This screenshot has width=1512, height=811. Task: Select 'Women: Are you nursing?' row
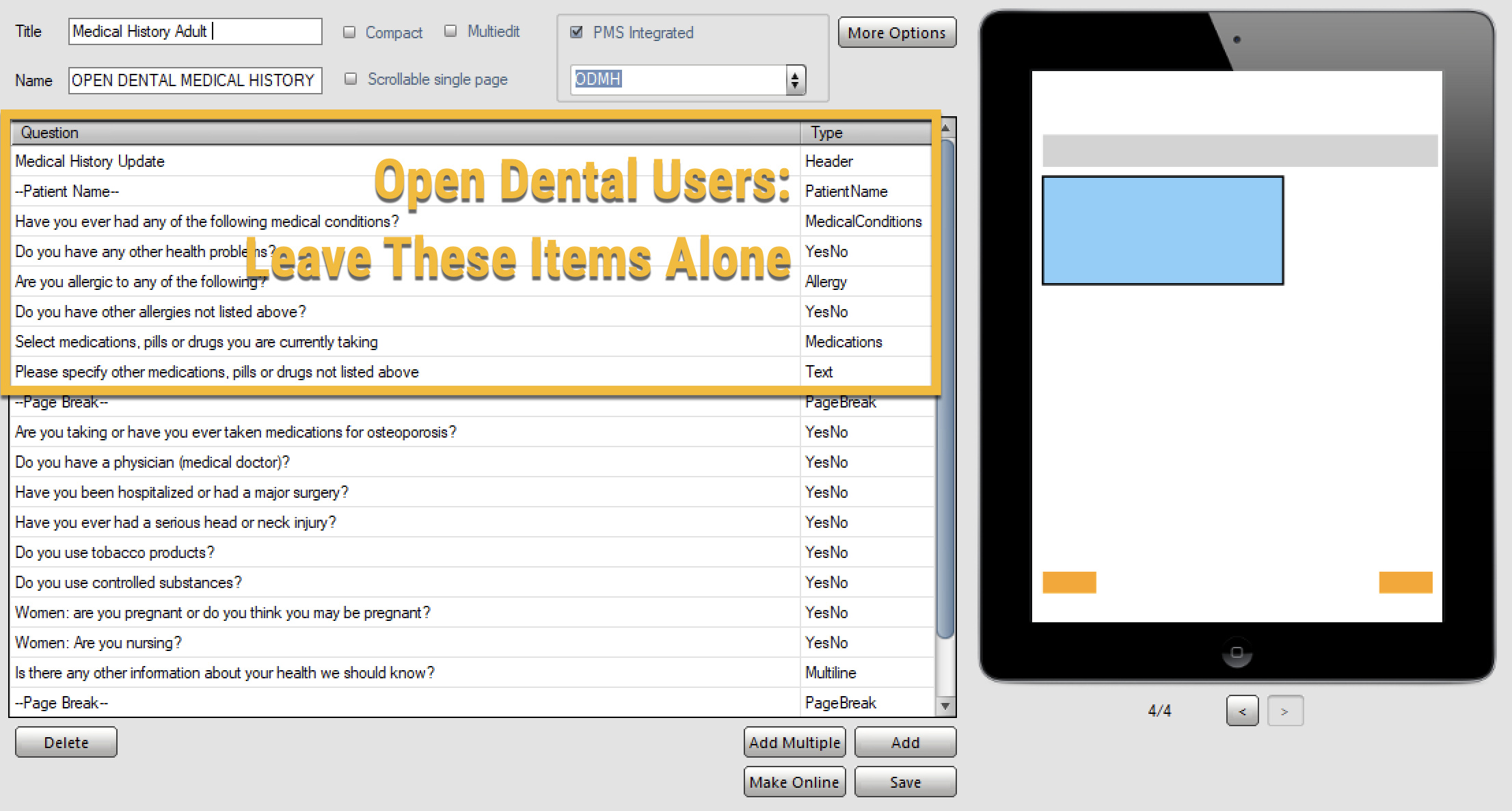pos(472,643)
